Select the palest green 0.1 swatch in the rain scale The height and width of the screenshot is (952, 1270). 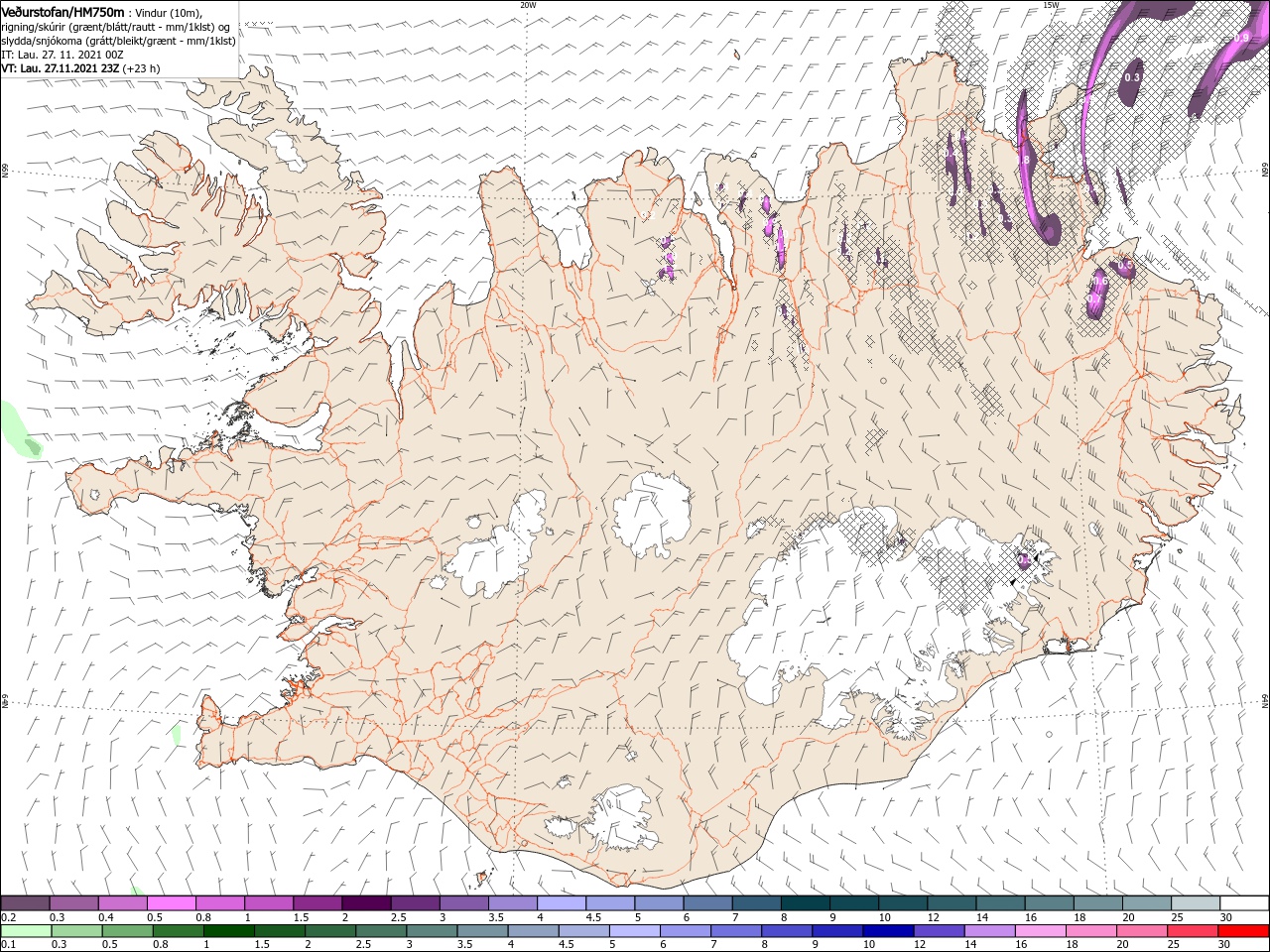tap(26, 931)
